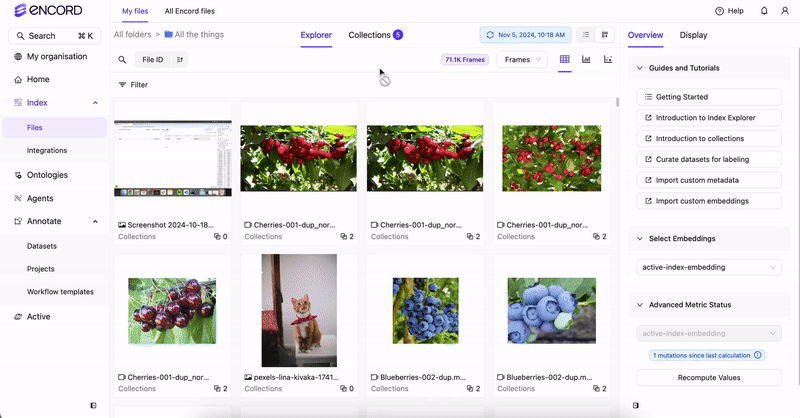Select the cat photo thumbnail
Viewport: 800px width, 418px height.
299,310
